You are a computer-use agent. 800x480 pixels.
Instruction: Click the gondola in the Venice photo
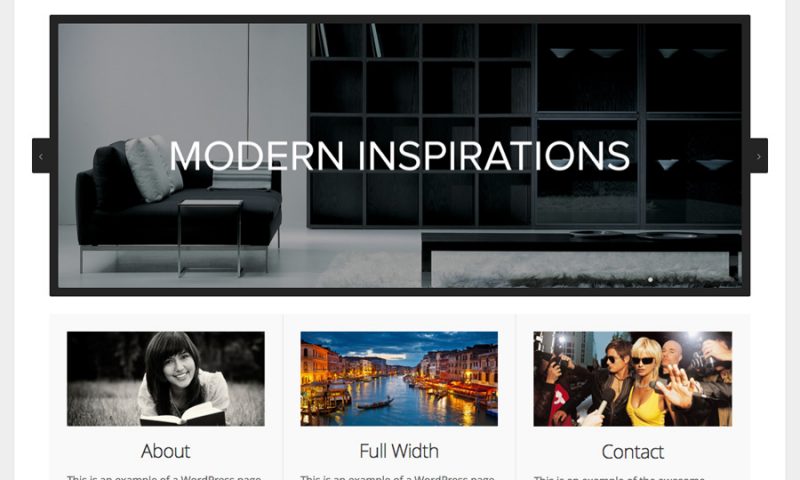pos(375,404)
